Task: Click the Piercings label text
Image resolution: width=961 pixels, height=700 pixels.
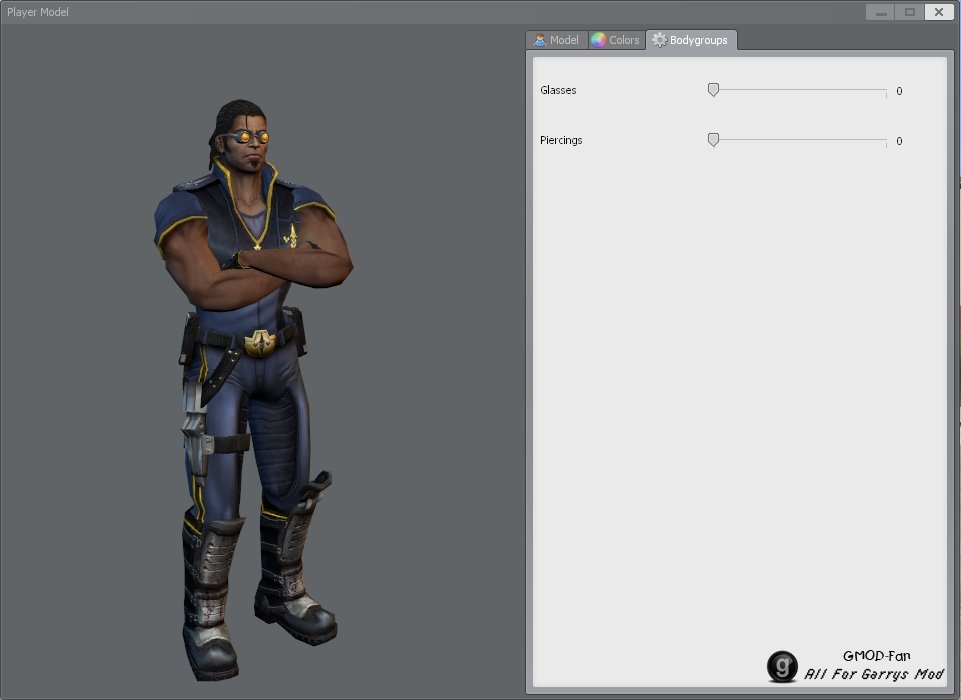Action: [561, 140]
